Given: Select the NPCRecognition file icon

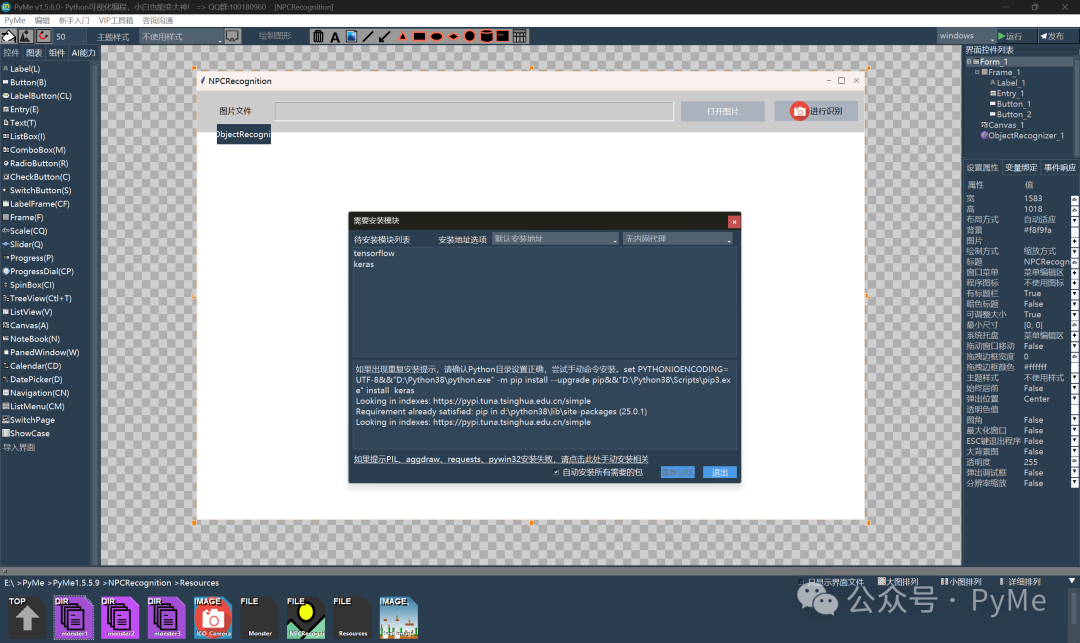Looking at the screenshot, I should point(306,617).
